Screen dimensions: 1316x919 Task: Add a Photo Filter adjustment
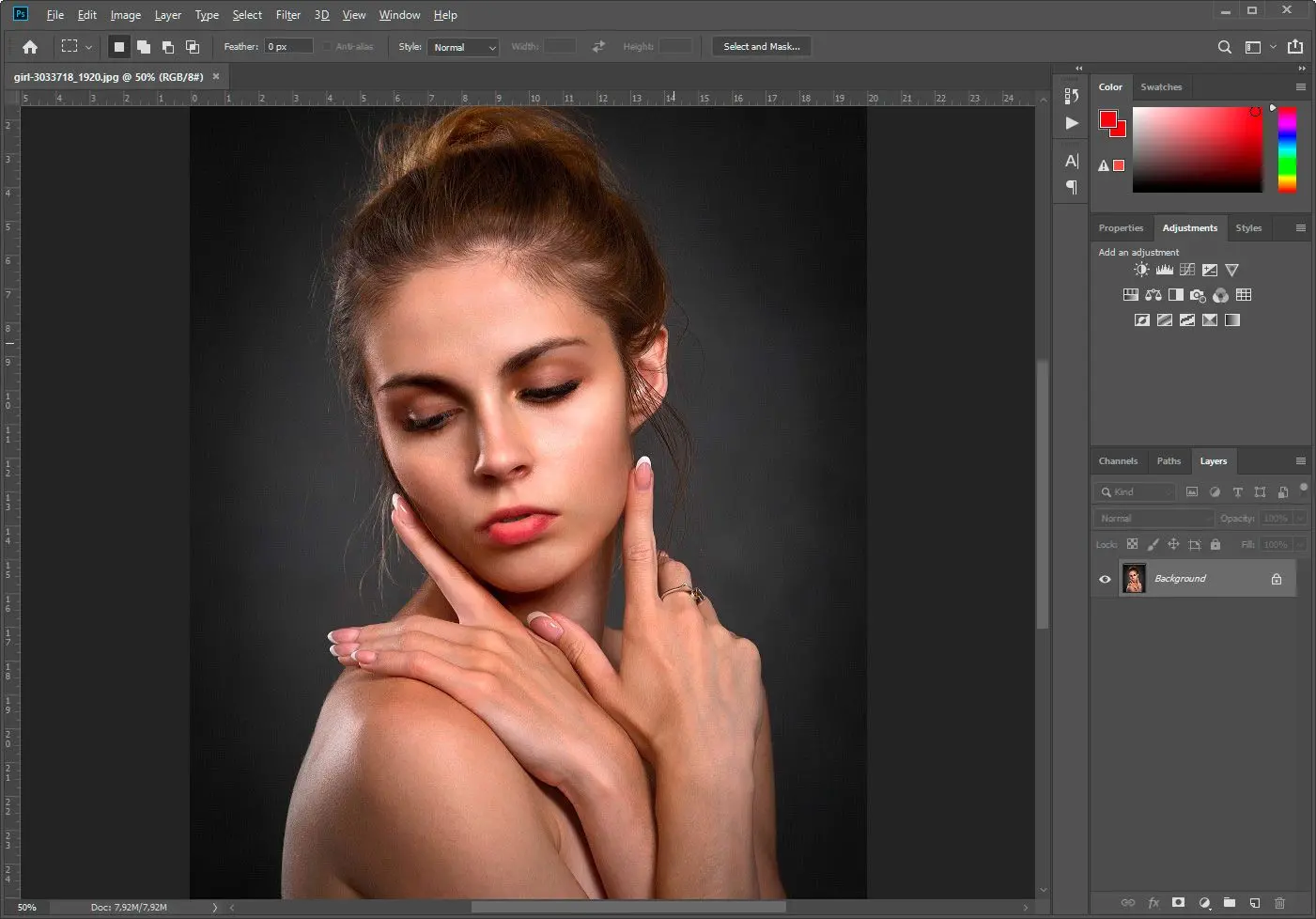pyautogui.click(x=1198, y=294)
